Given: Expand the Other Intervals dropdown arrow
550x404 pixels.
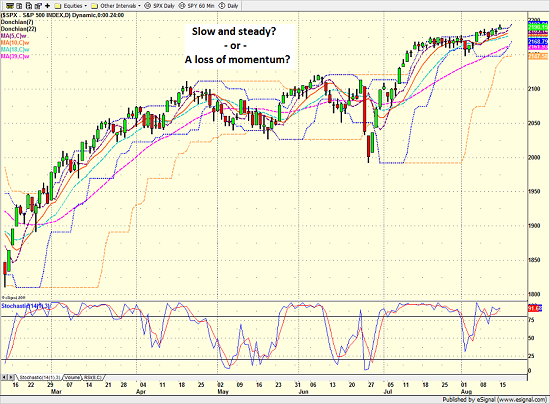Looking at the screenshot, I should point(140,6).
